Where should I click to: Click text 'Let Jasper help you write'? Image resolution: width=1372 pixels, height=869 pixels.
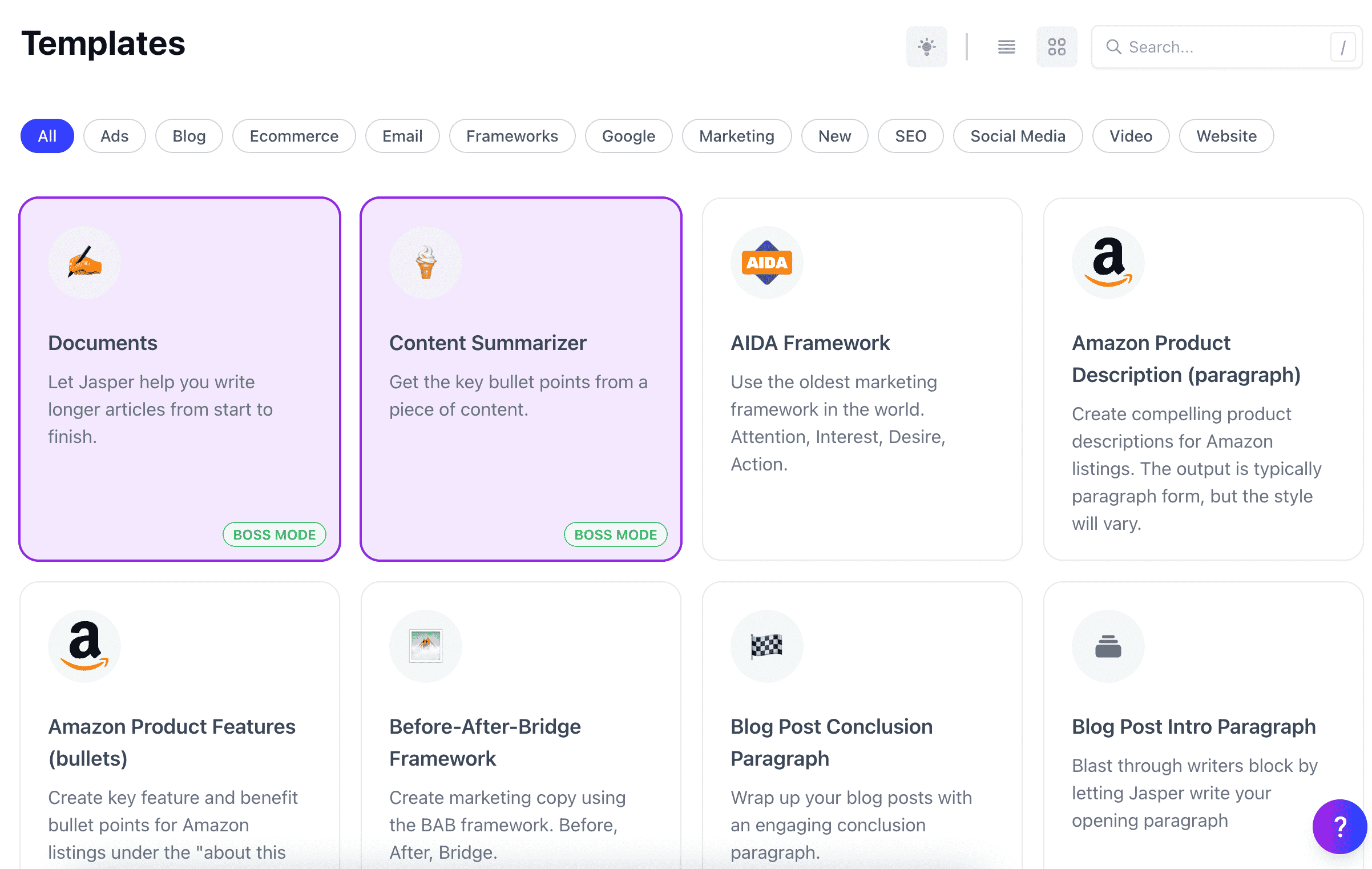(151, 382)
